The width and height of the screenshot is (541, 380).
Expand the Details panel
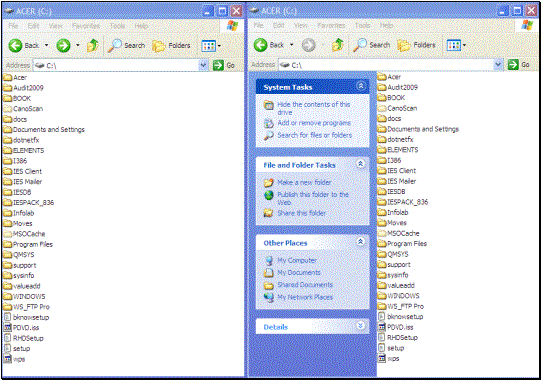[x=360, y=325]
